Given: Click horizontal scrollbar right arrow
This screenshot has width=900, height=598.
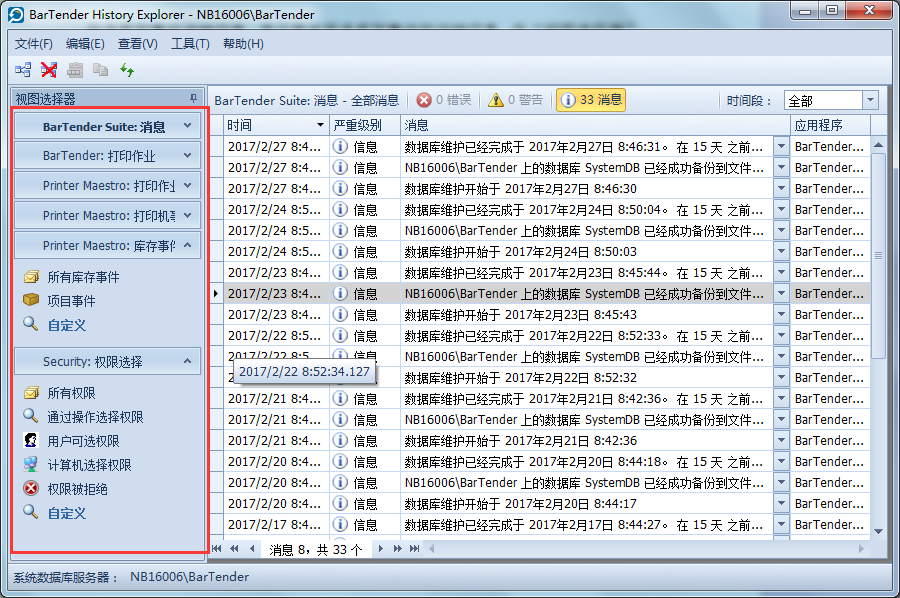Looking at the screenshot, I should pos(860,549).
